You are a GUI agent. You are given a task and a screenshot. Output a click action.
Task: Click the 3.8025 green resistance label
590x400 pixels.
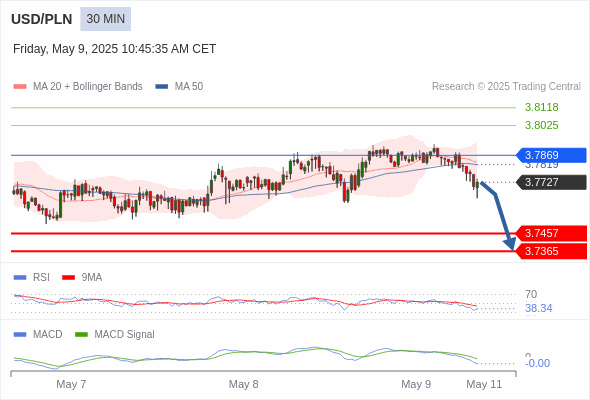pyautogui.click(x=541, y=125)
